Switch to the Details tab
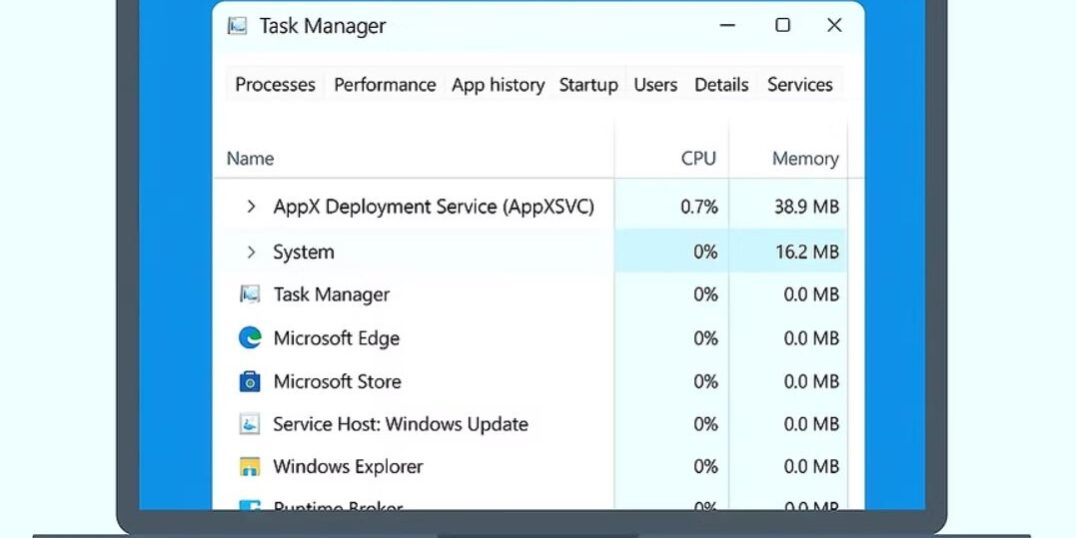Image resolution: width=1076 pixels, height=538 pixels. click(721, 85)
